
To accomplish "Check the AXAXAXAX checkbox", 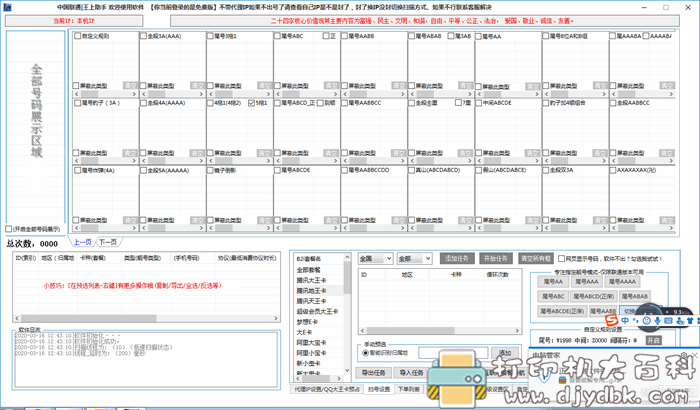I will tap(613, 170).
